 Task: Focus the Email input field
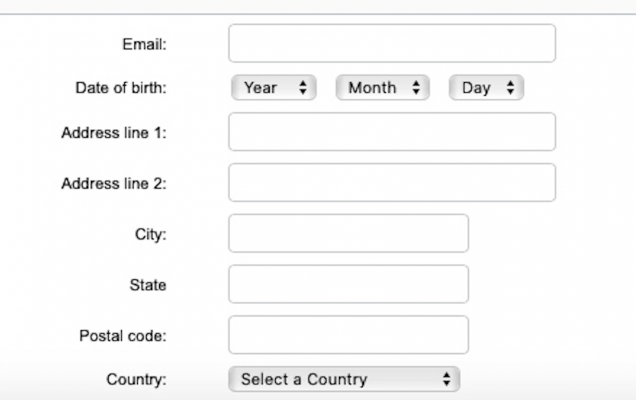click(391, 44)
